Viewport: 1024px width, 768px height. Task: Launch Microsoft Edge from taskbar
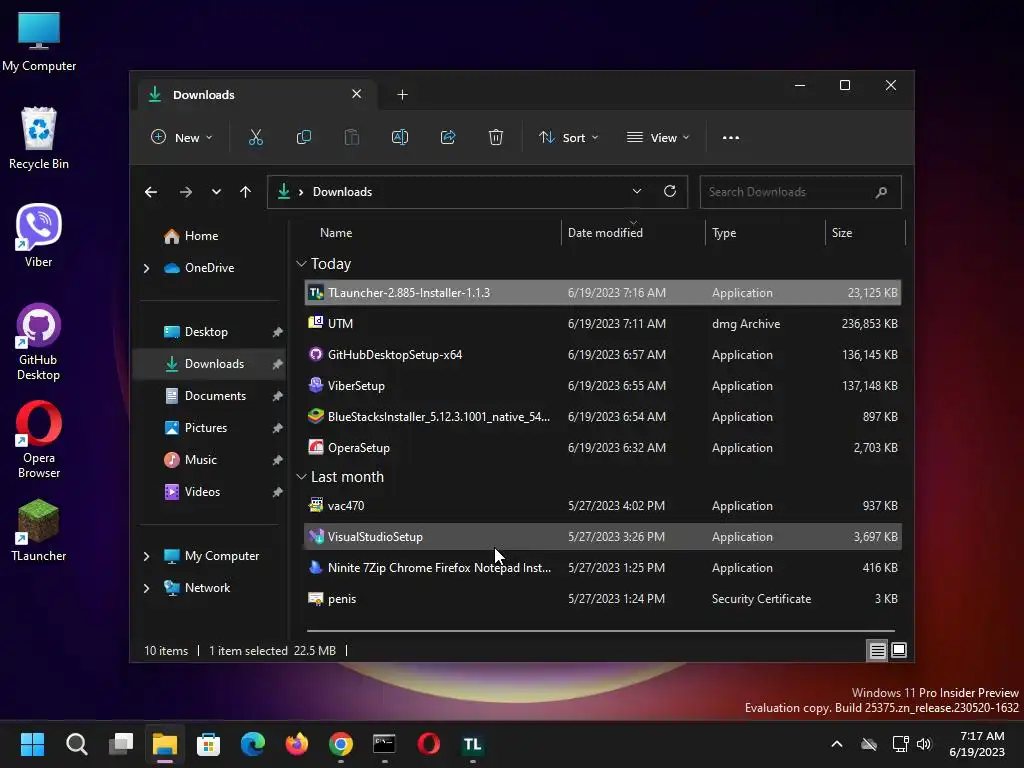pos(253,744)
